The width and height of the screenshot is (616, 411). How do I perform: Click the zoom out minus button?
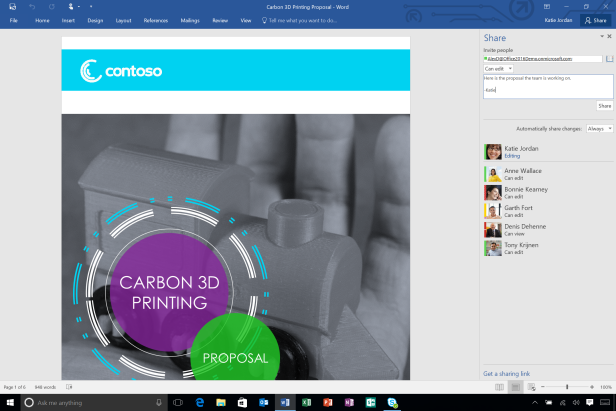pos(543,387)
